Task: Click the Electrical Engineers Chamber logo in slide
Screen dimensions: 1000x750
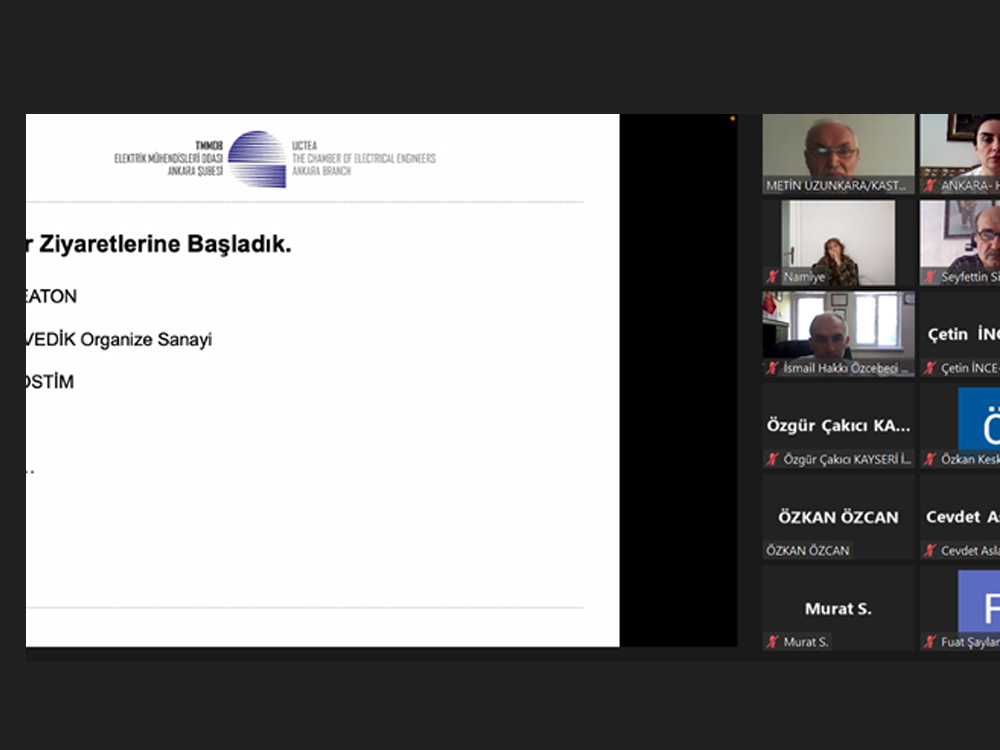Action: (x=257, y=159)
